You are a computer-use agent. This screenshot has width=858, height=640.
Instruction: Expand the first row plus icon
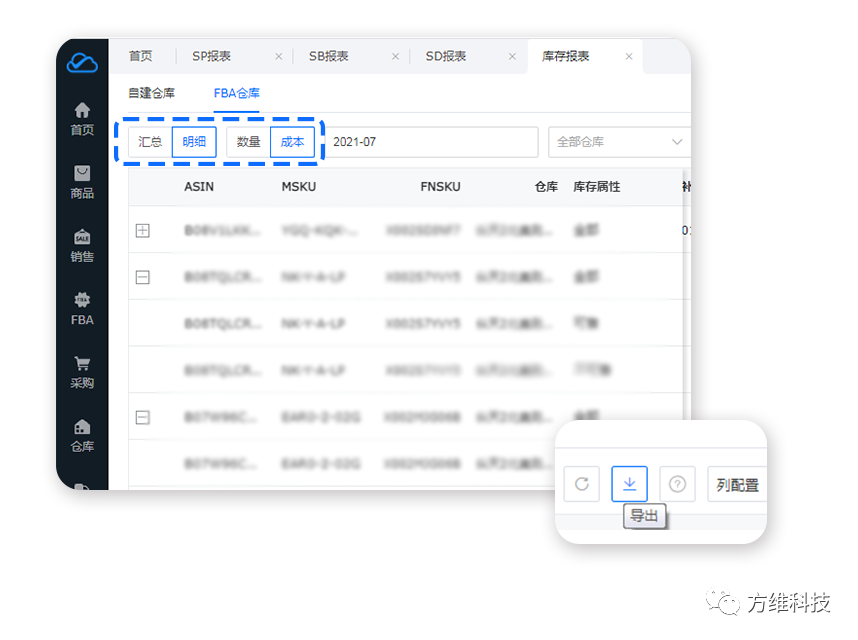(143, 231)
